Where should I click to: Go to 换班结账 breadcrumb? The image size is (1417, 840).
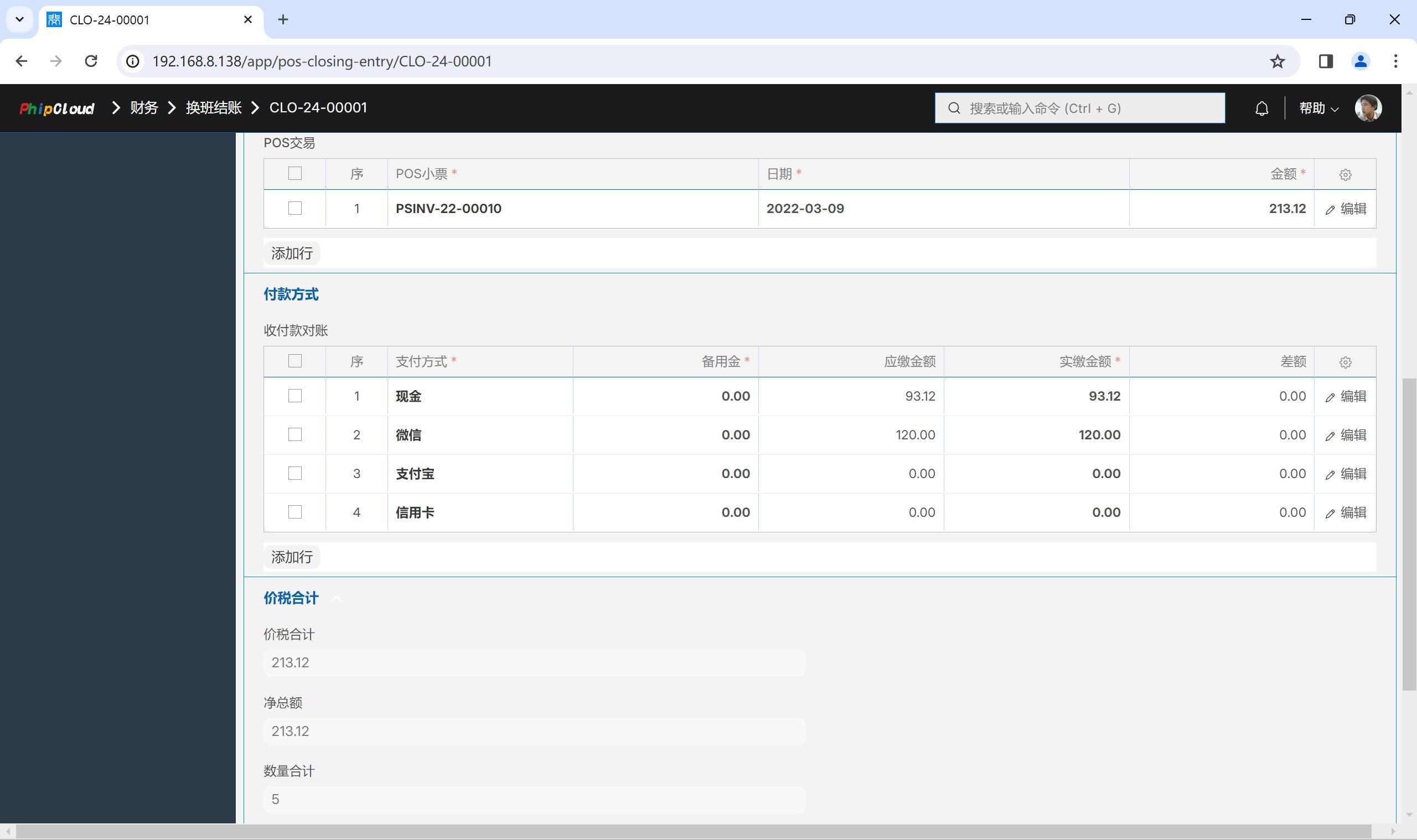click(x=214, y=107)
